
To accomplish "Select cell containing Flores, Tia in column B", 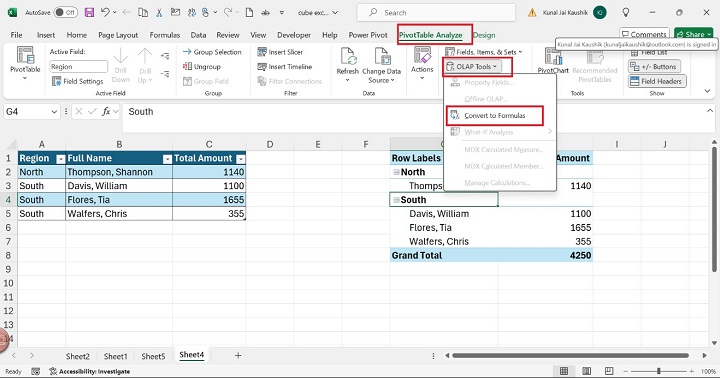I will coord(119,200).
